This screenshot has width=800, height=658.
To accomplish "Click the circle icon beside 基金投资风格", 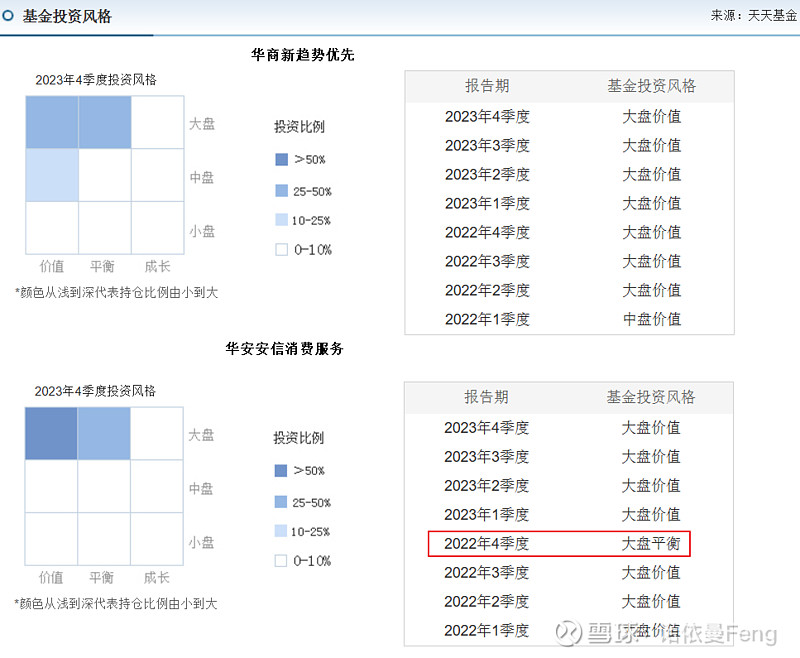I will 8,16.
